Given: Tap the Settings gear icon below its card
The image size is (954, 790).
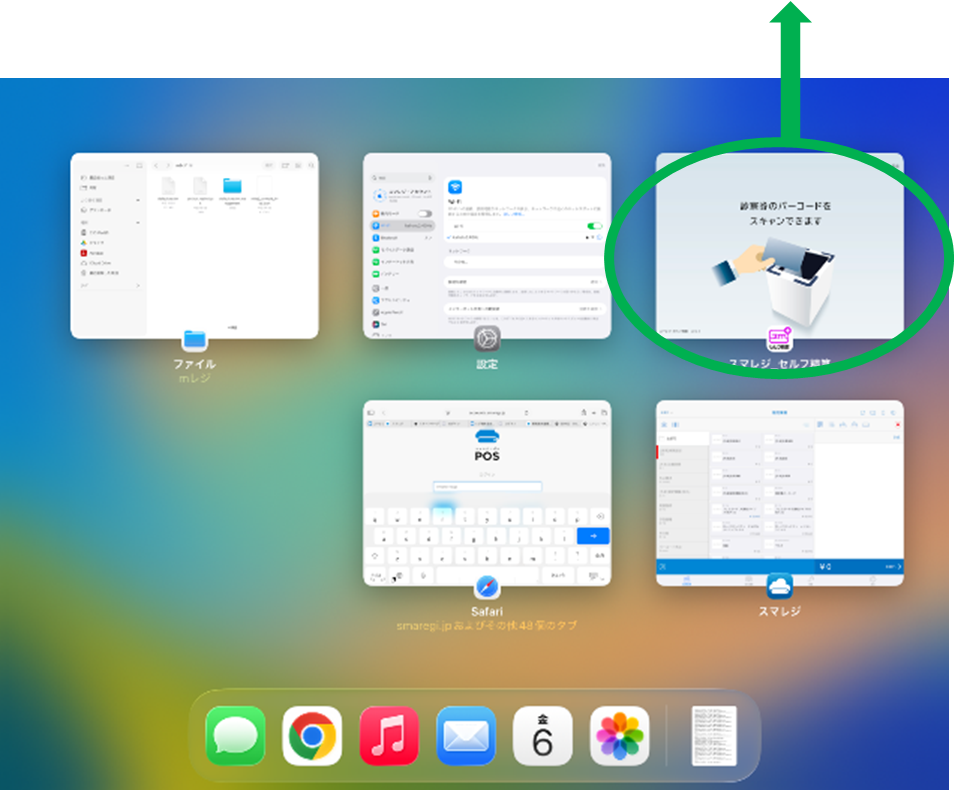Looking at the screenshot, I should click(487, 339).
